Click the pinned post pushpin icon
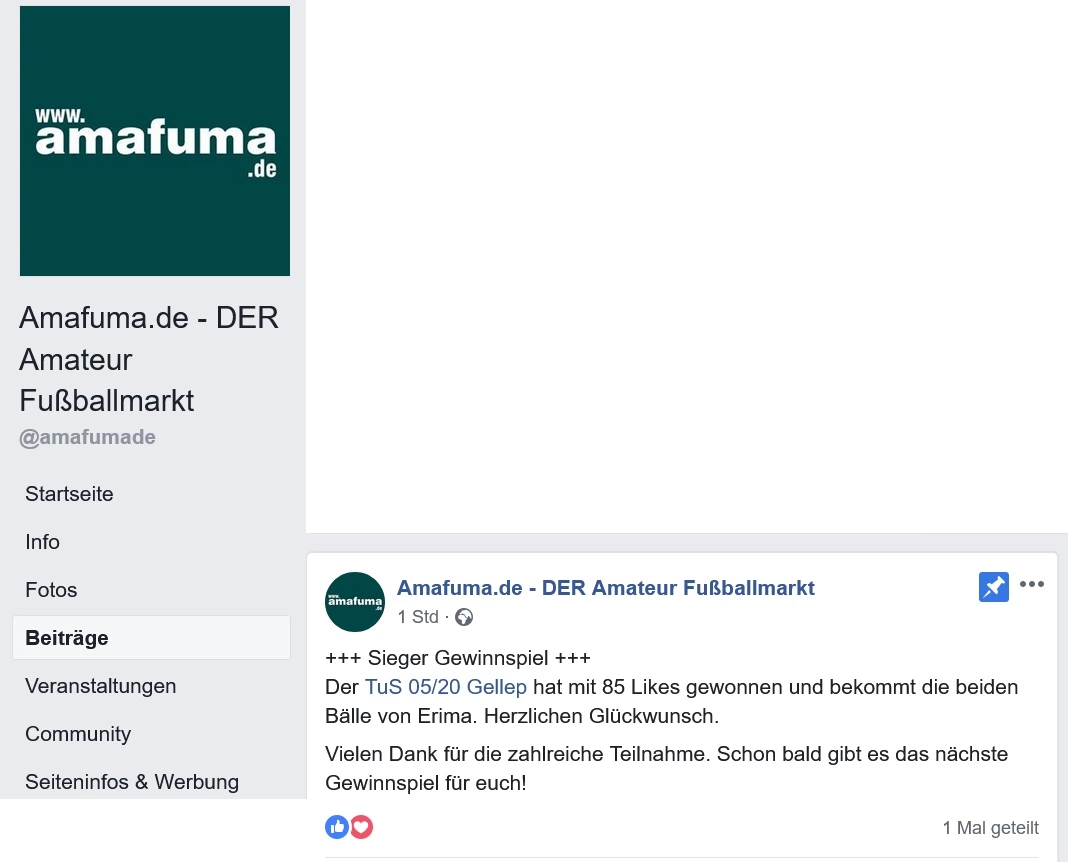 [x=993, y=587]
